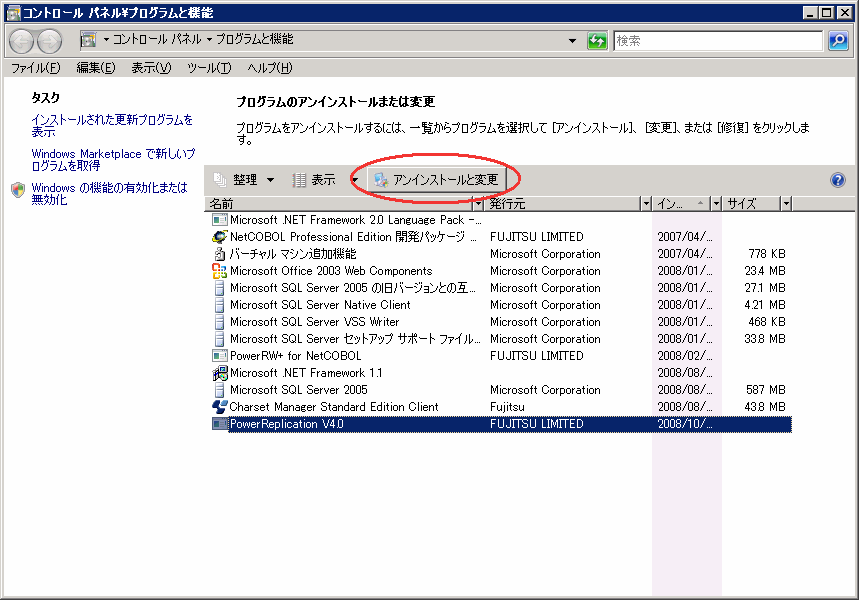This screenshot has height=600, width=859.
Task: Sort by the サイズ column header
Action: [x=752, y=204]
